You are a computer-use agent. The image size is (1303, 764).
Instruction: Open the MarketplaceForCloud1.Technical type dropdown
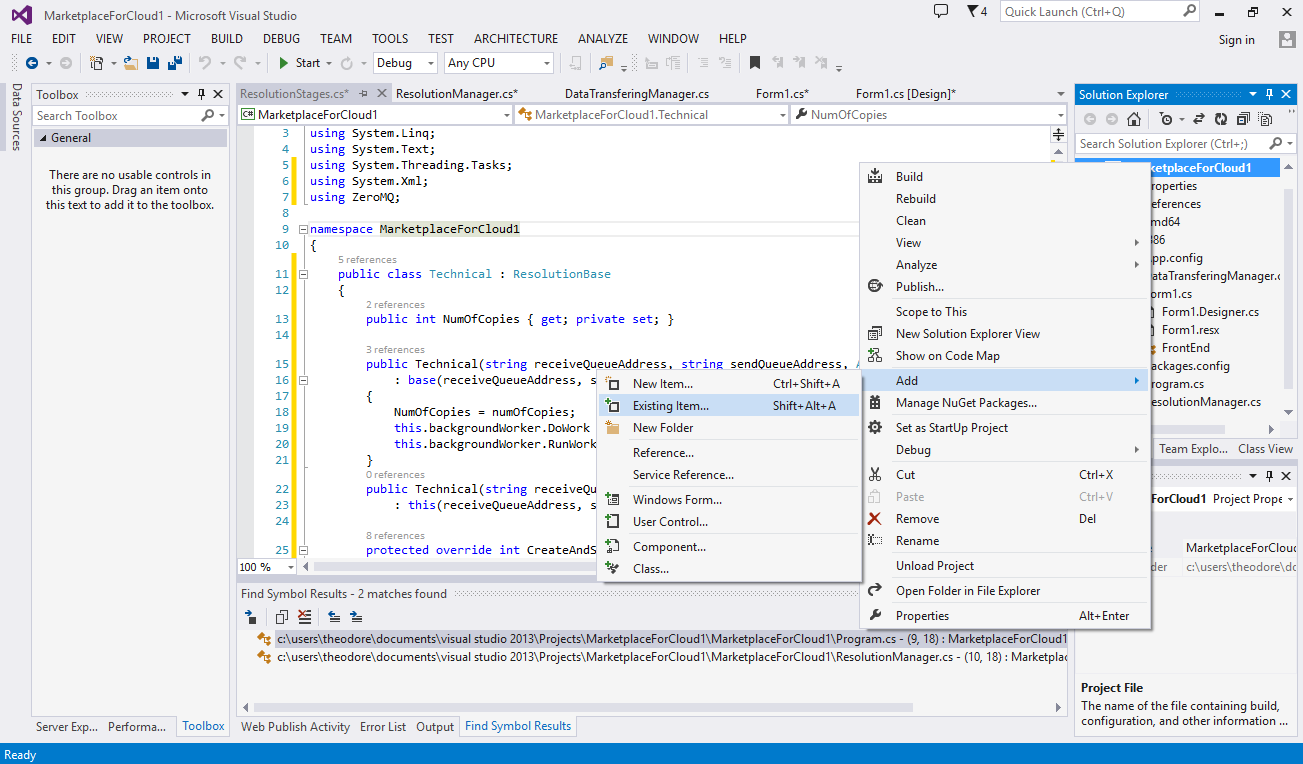(x=783, y=115)
